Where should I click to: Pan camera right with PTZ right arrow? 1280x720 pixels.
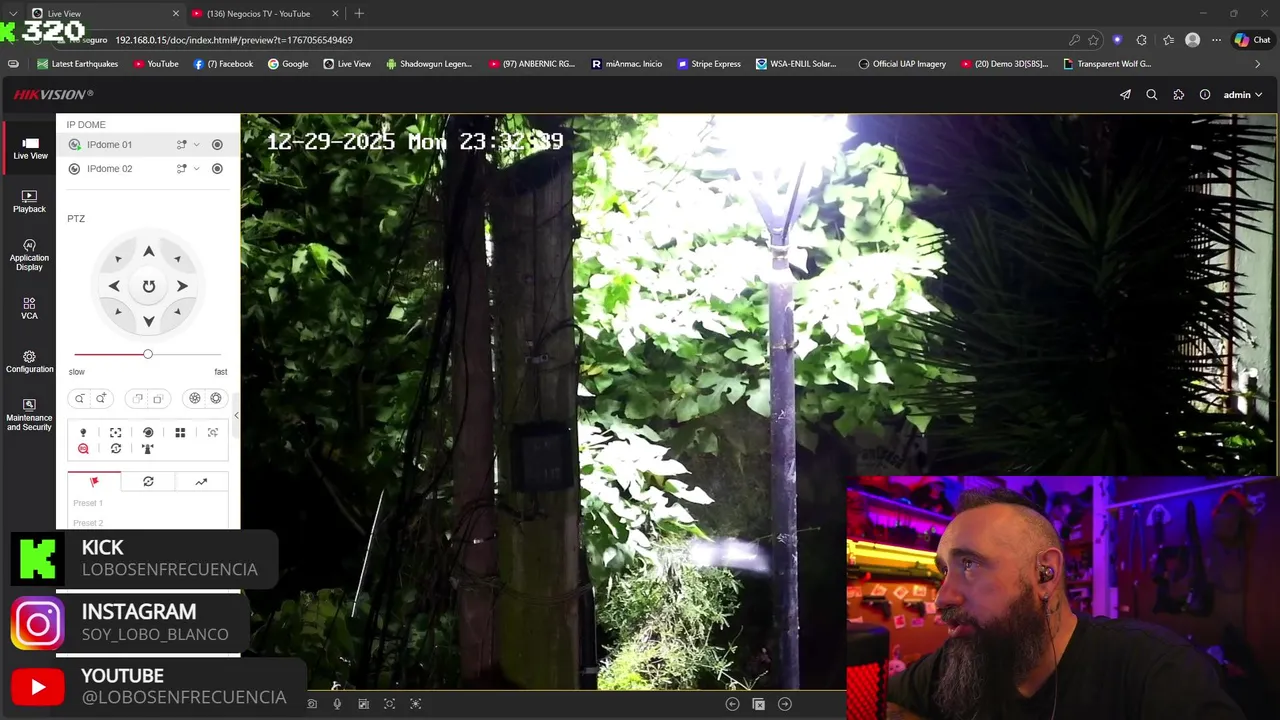(x=182, y=286)
